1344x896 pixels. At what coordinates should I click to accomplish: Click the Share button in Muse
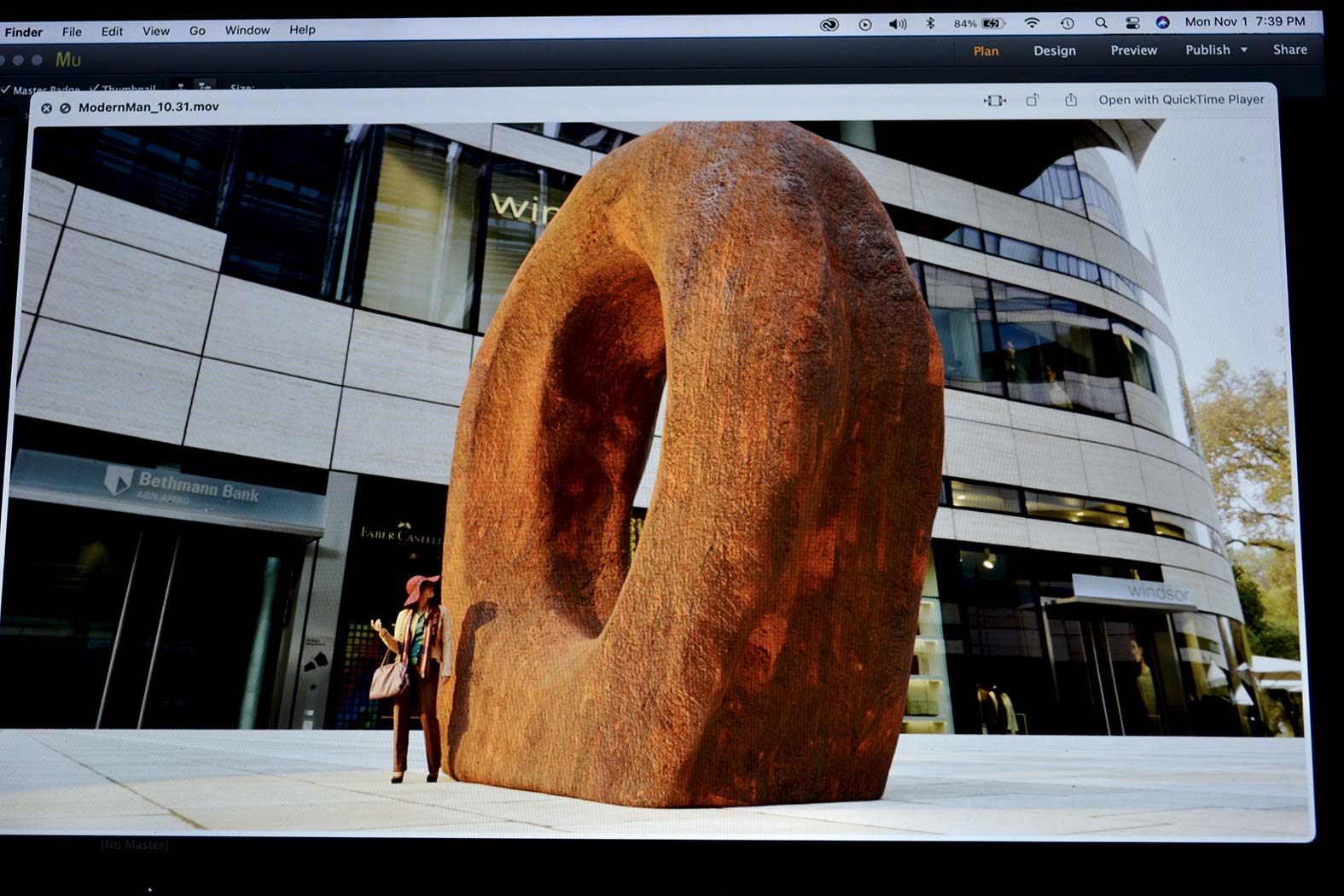[1289, 49]
